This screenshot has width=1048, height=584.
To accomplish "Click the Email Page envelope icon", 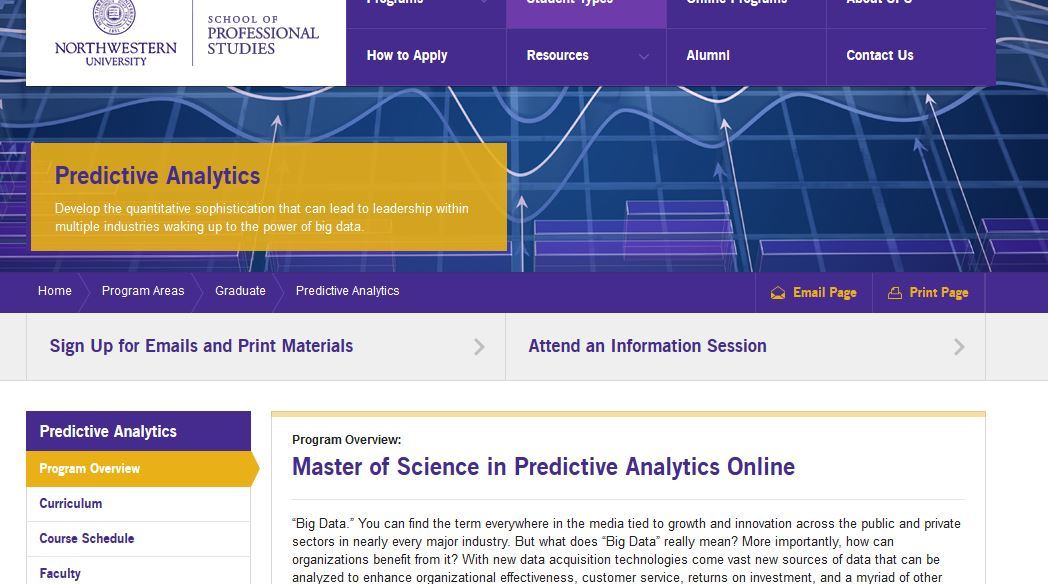I will click(x=777, y=293).
